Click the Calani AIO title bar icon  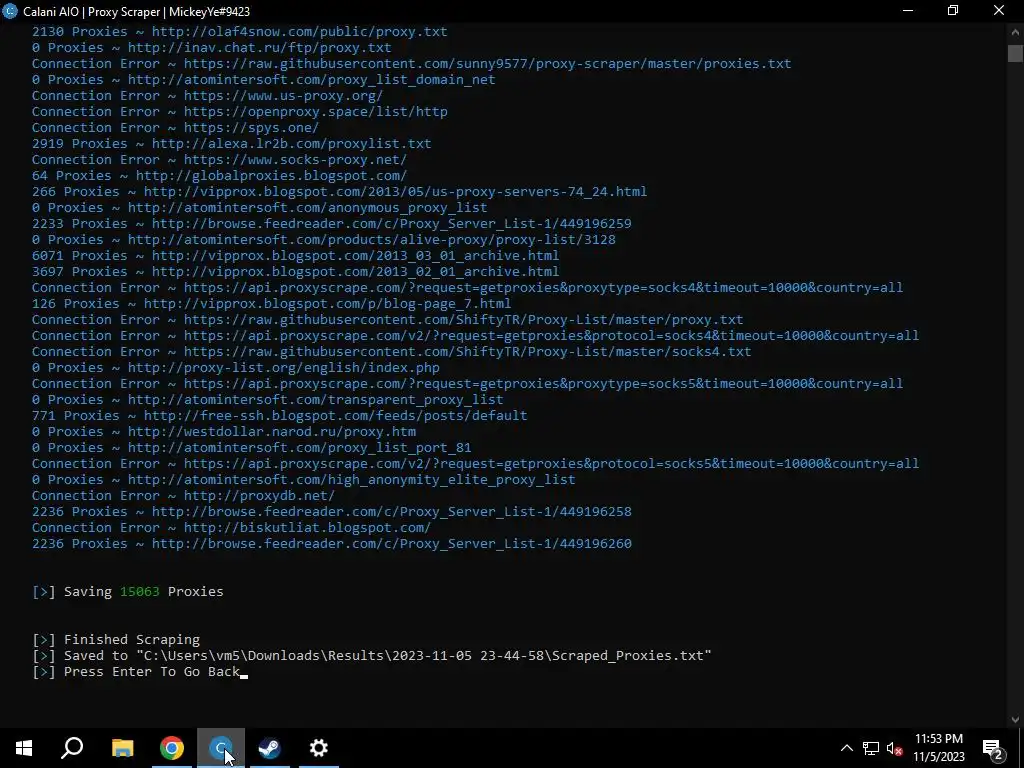point(10,11)
